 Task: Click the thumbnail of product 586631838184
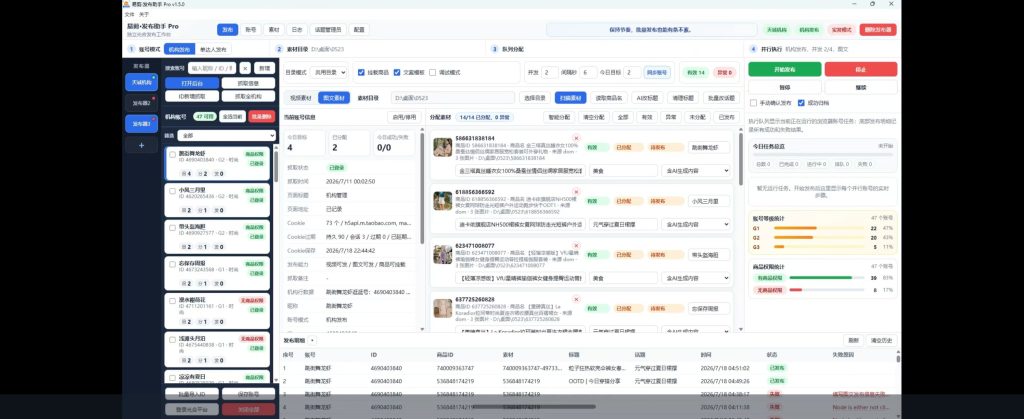(x=443, y=147)
